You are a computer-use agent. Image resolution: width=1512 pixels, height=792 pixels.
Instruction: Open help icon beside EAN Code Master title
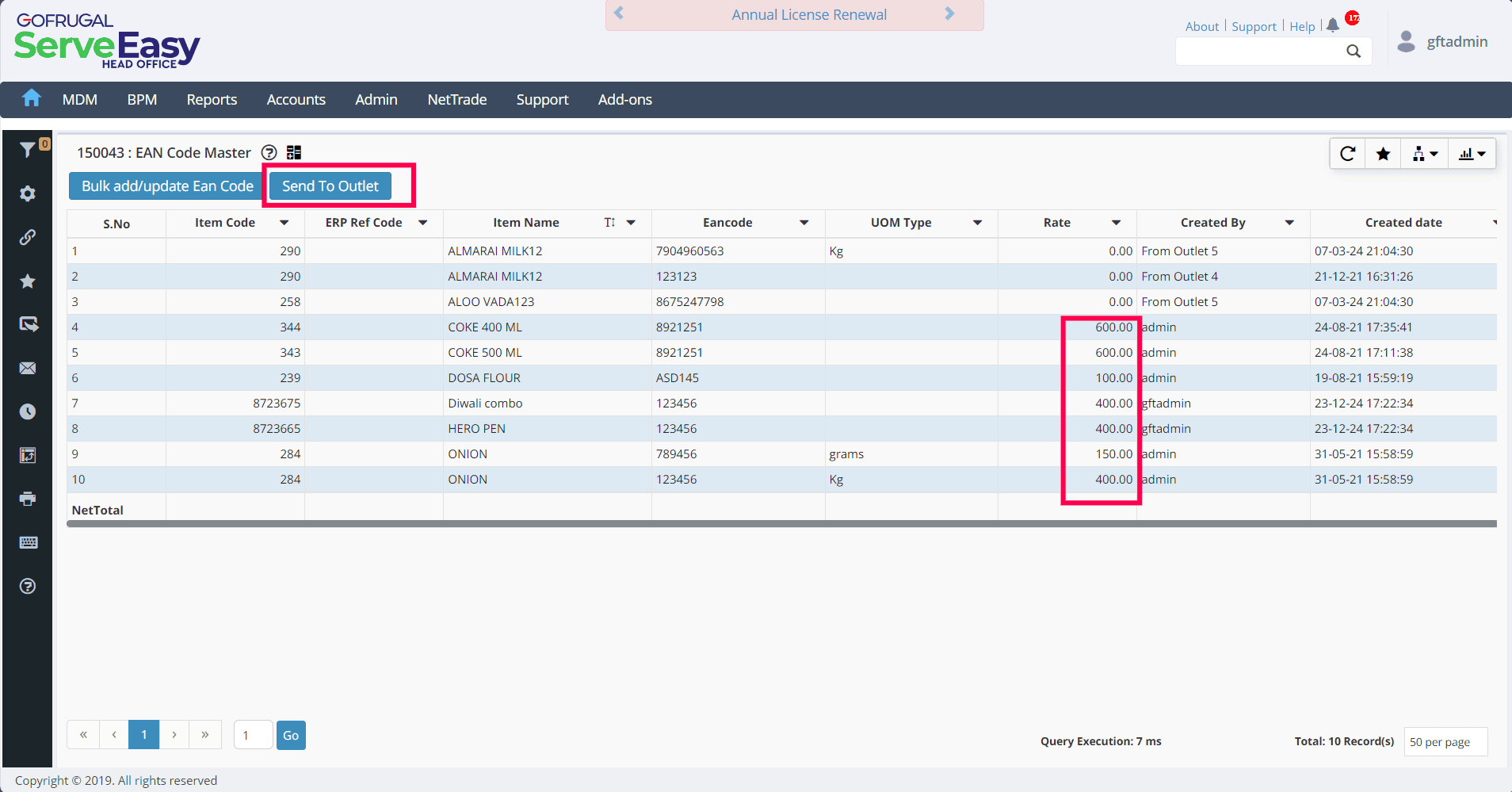269,152
